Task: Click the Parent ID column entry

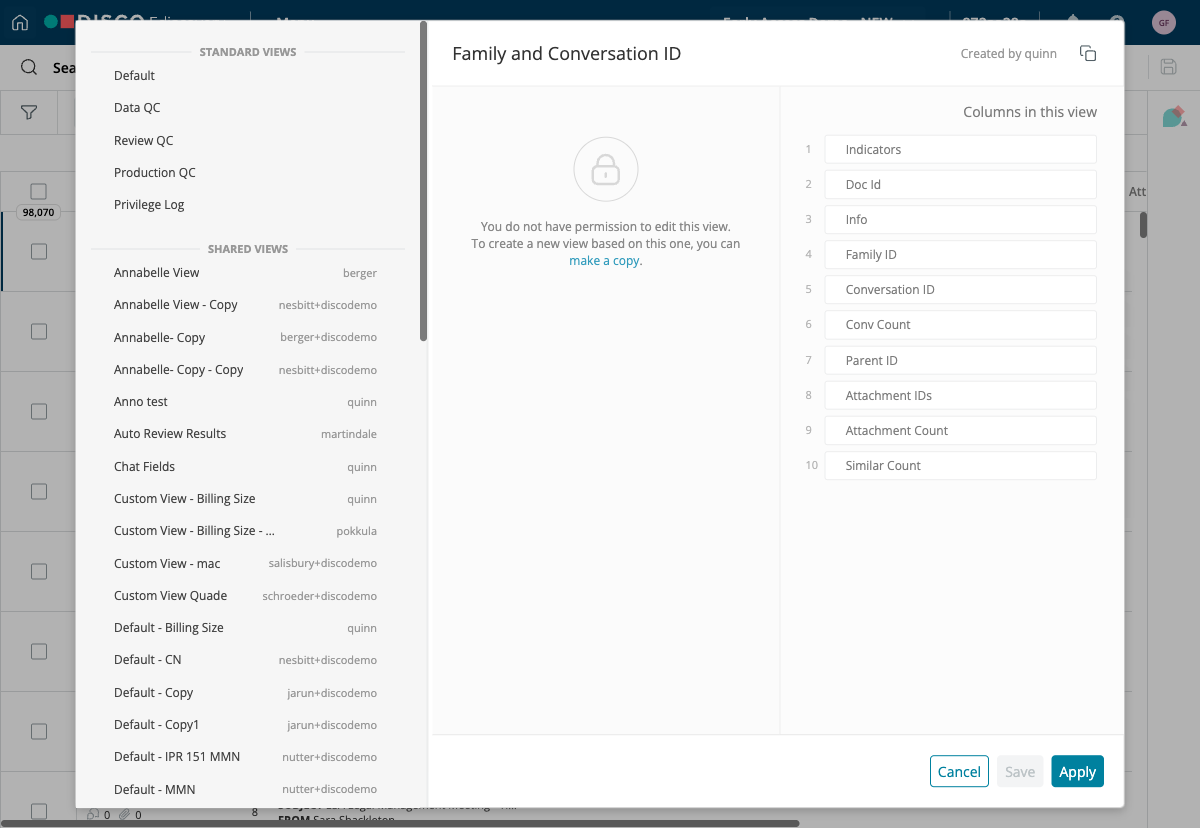Action: (960, 361)
